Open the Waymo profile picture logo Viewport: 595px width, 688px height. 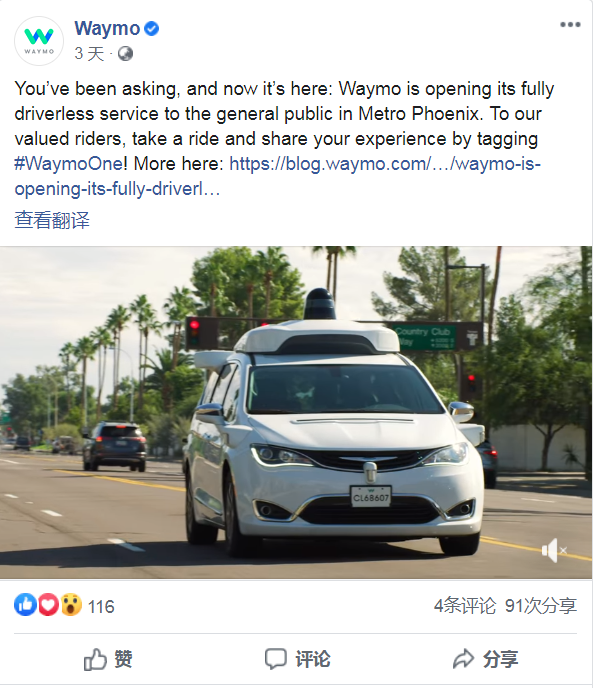(39, 41)
